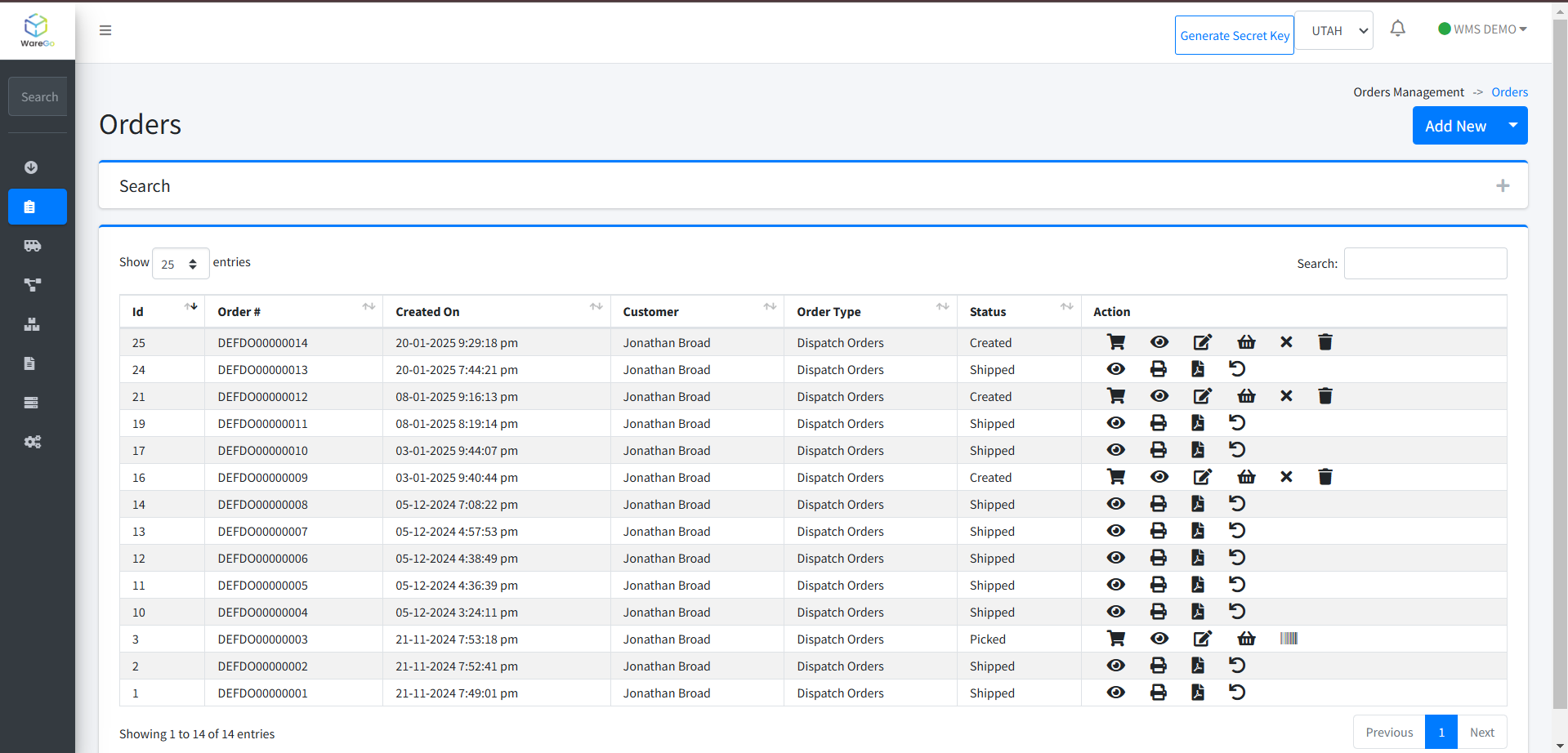Edit order DEFDO00000009 with pencil icon
This screenshot has height=753, width=1568.
coord(1203,477)
